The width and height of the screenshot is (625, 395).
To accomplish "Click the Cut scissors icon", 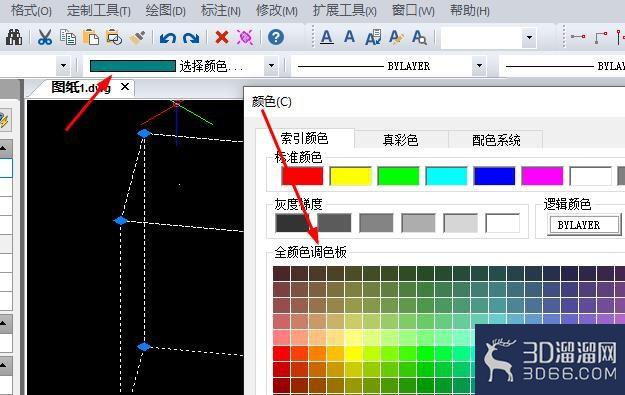I will point(44,37).
